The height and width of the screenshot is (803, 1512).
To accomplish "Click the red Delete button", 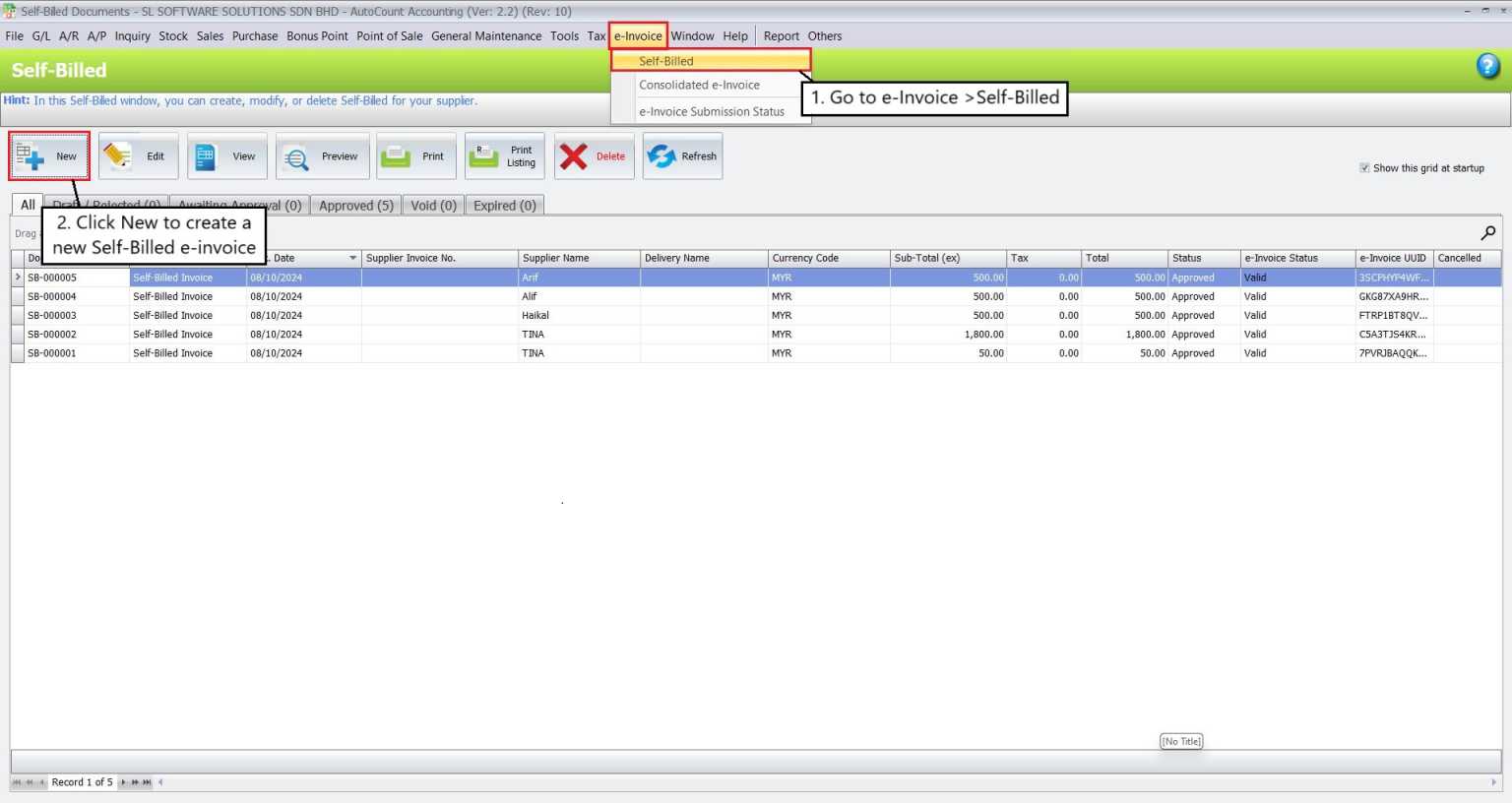I will tap(595, 155).
